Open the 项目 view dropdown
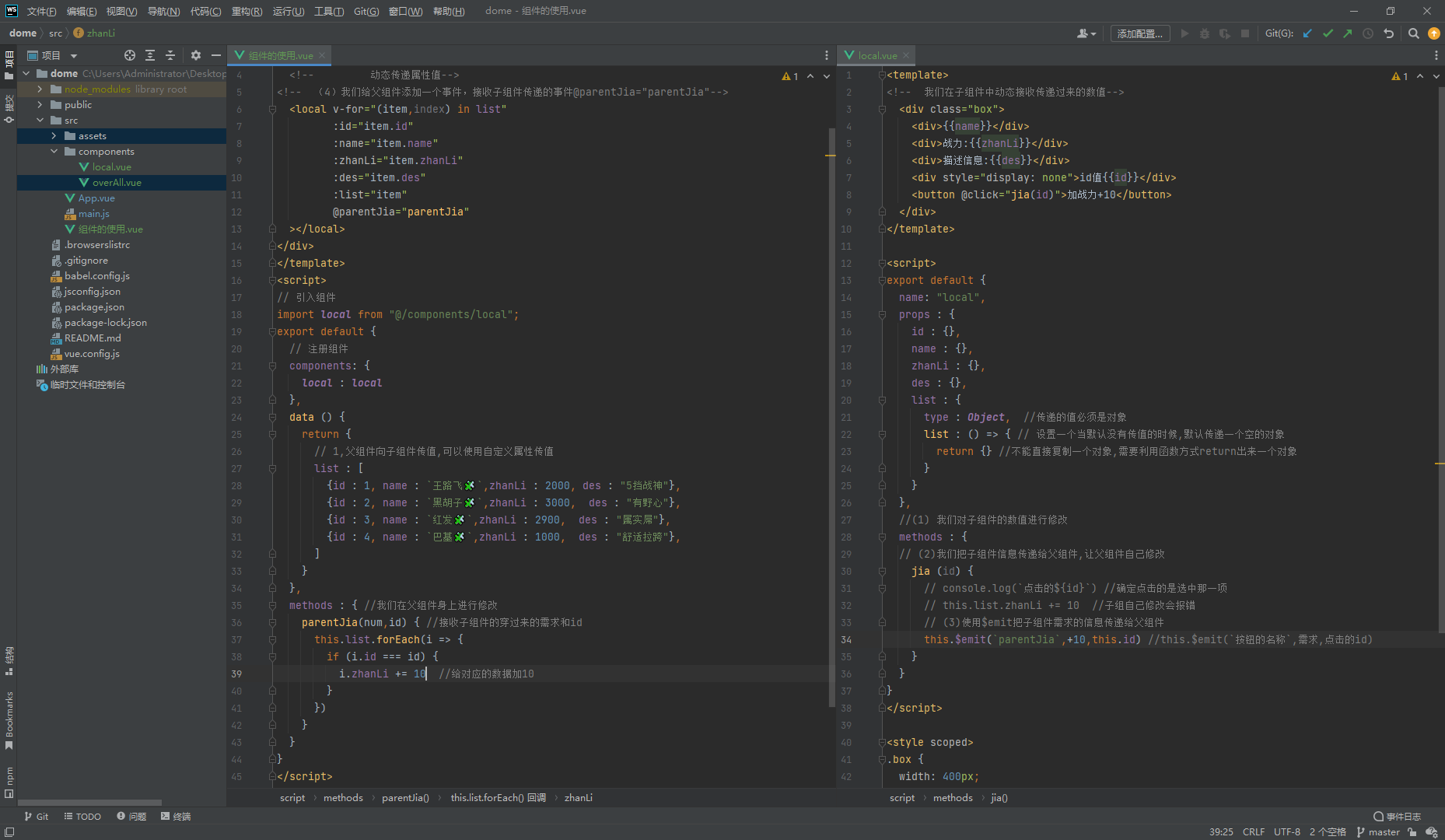The width and height of the screenshot is (1445, 840). [74, 56]
